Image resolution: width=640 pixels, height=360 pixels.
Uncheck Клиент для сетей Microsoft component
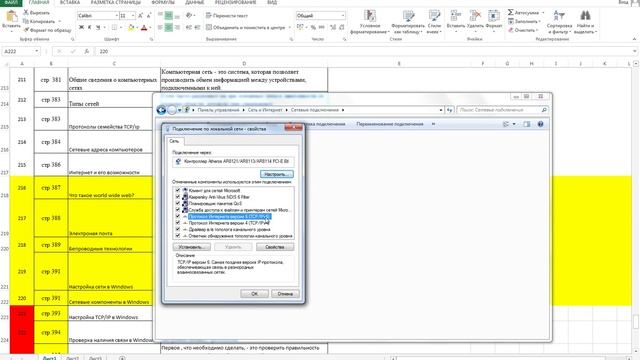click(x=178, y=190)
